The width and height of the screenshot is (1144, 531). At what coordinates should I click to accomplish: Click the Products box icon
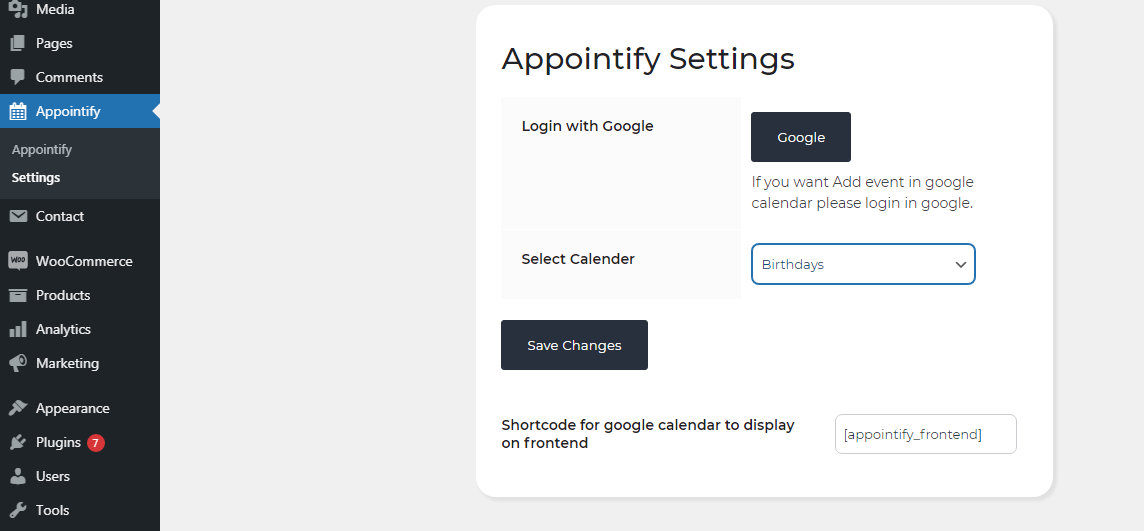pyautogui.click(x=18, y=295)
